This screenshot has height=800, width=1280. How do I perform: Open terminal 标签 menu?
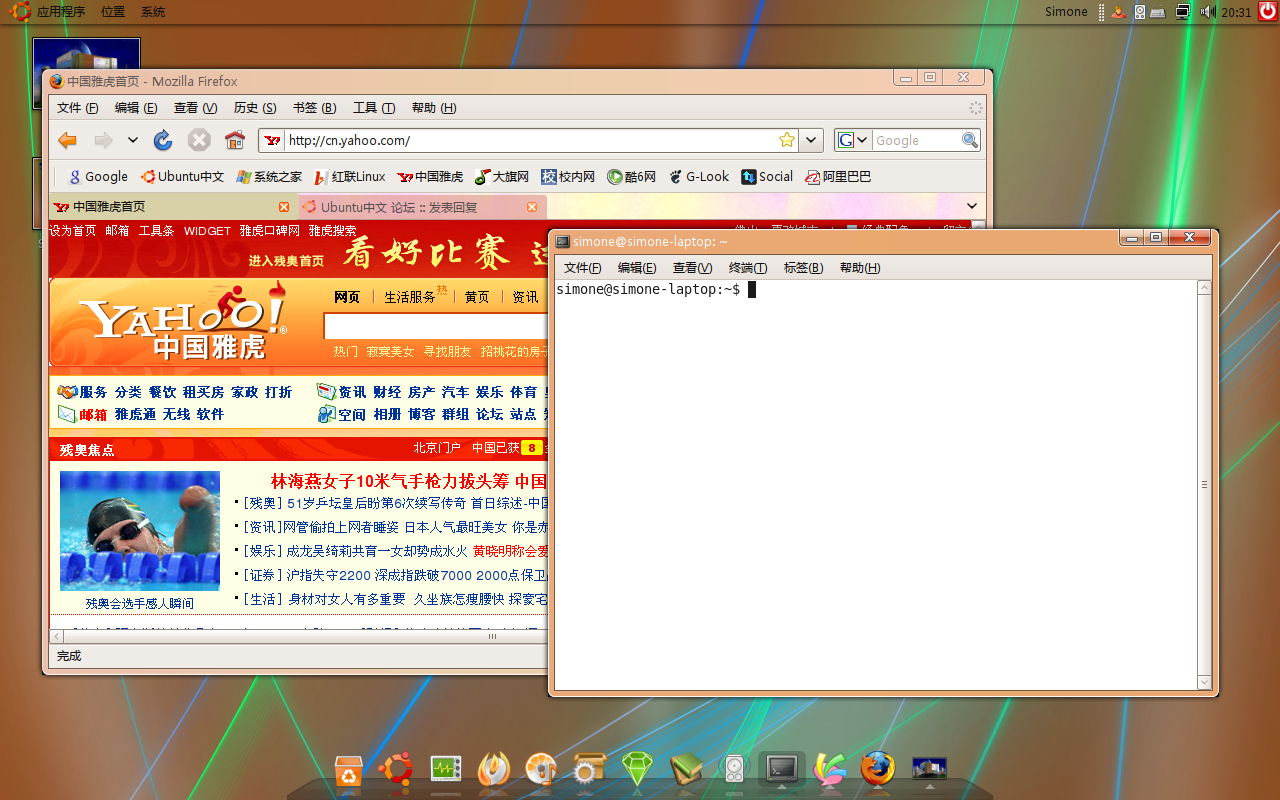[x=803, y=268]
